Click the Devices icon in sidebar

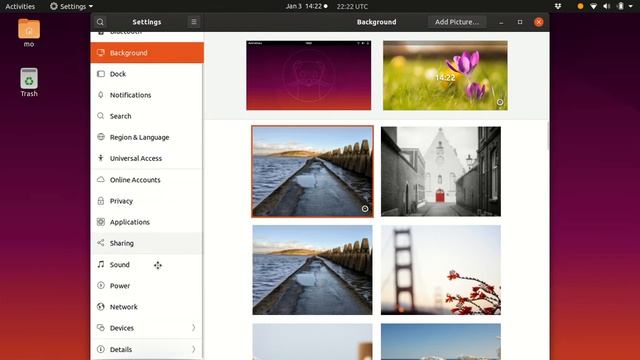[101, 328]
